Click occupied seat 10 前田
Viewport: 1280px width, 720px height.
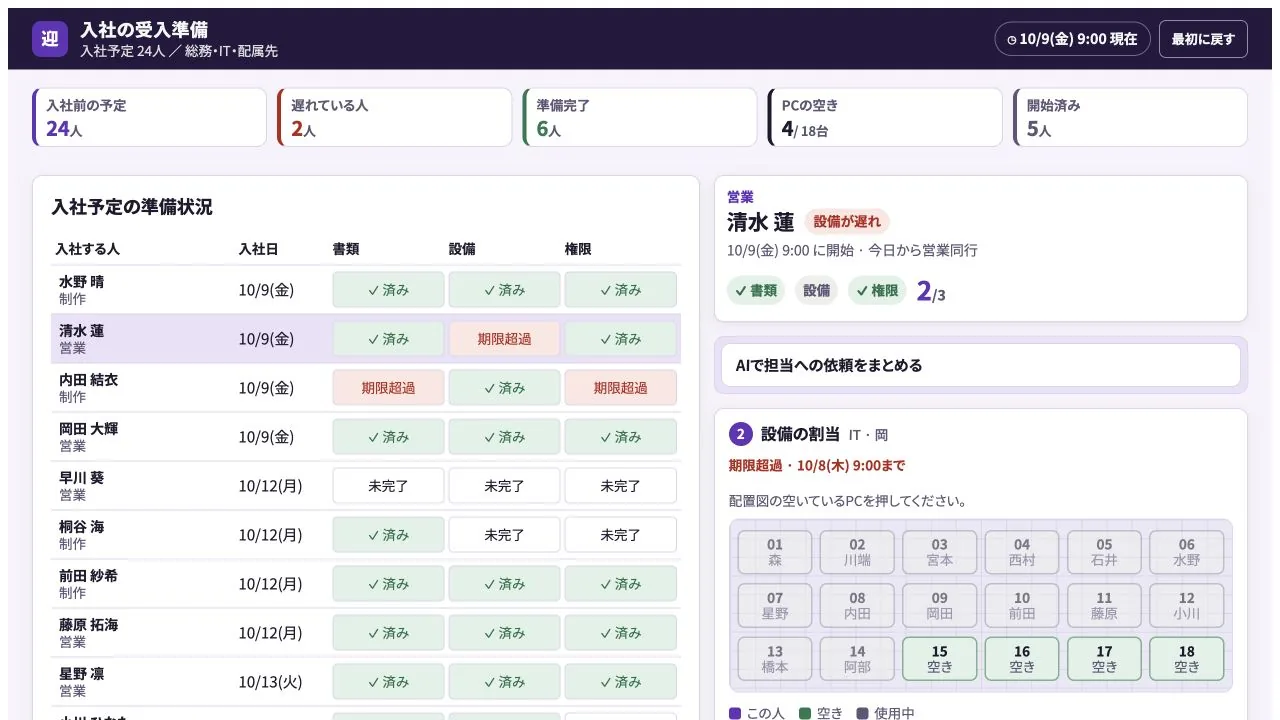(x=1022, y=606)
